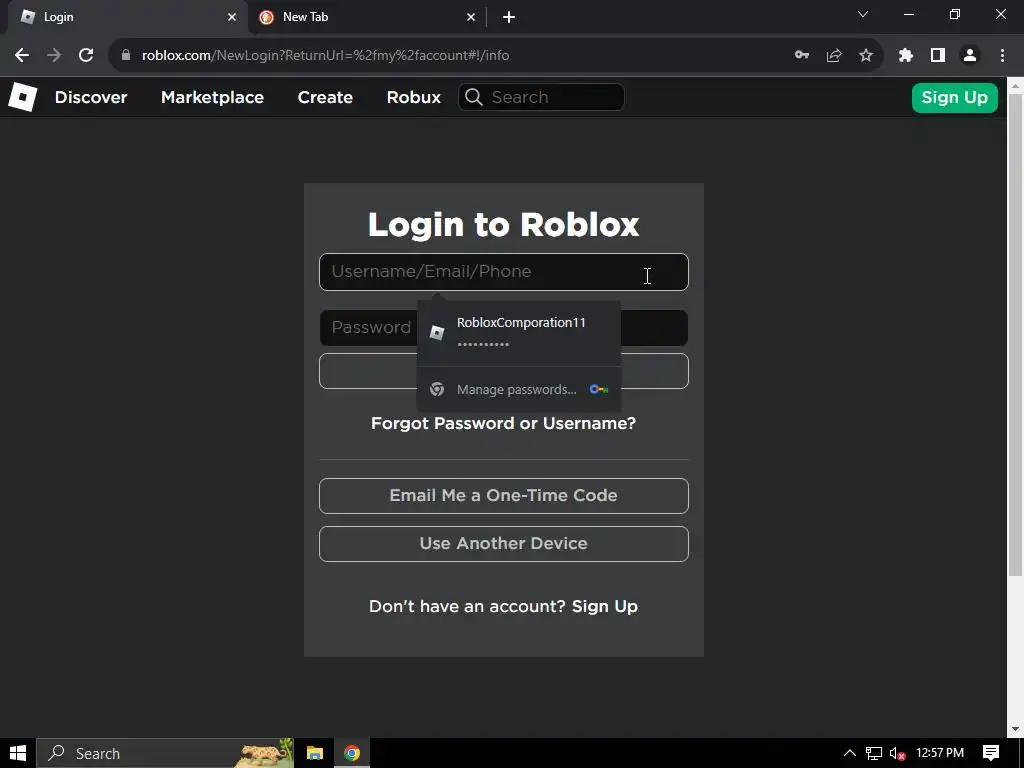This screenshot has height=768, width=1024.
Task: Close the New Tab tab
Action: 471,17
